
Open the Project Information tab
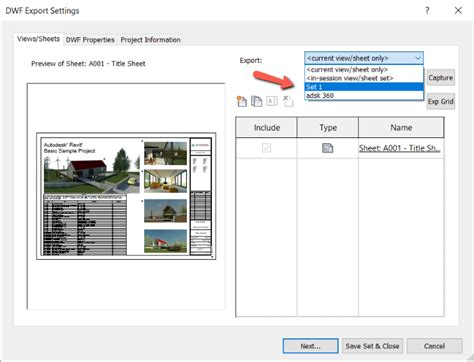pos(150,40)
